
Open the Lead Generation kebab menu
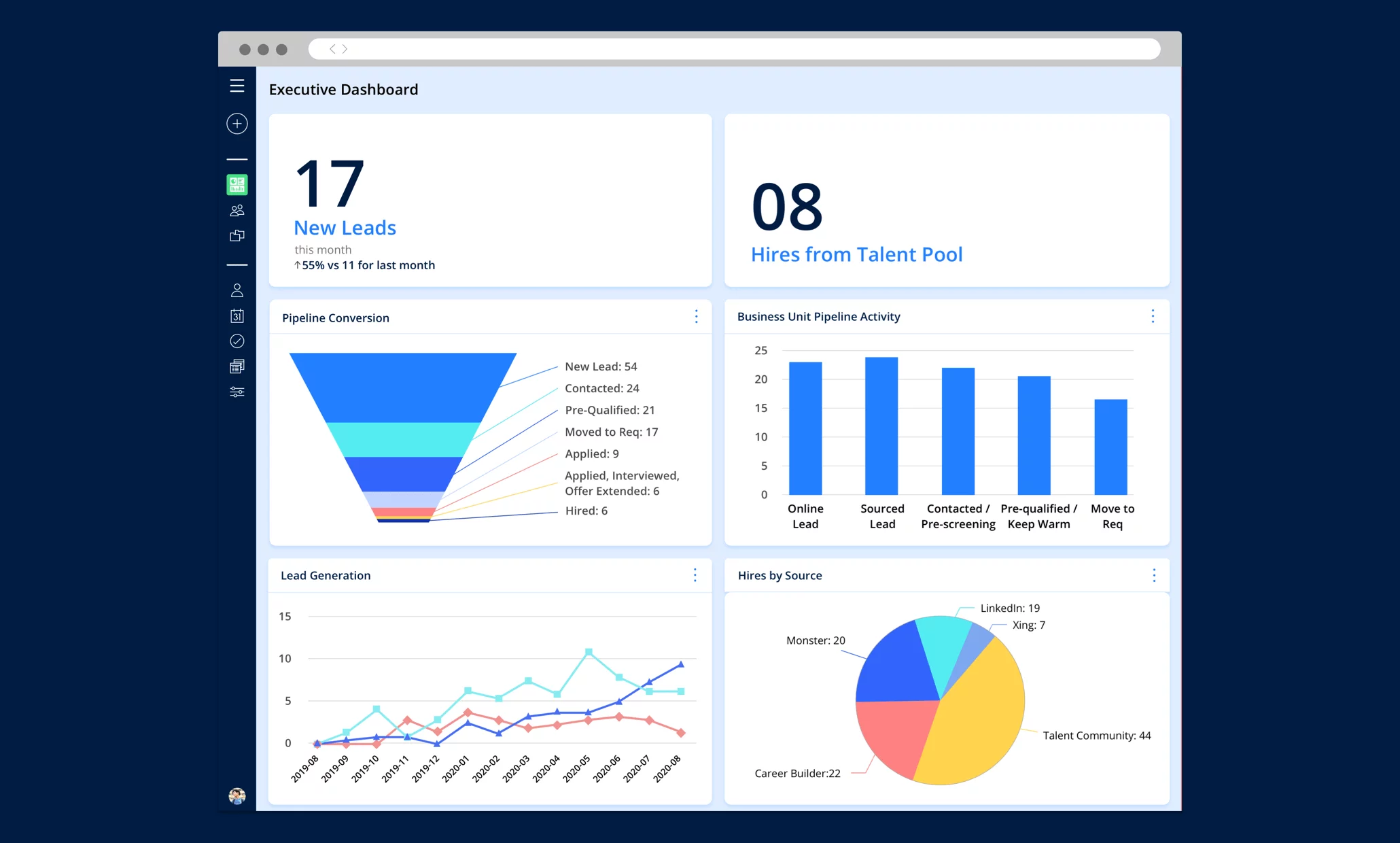click(x=695, y=575)
